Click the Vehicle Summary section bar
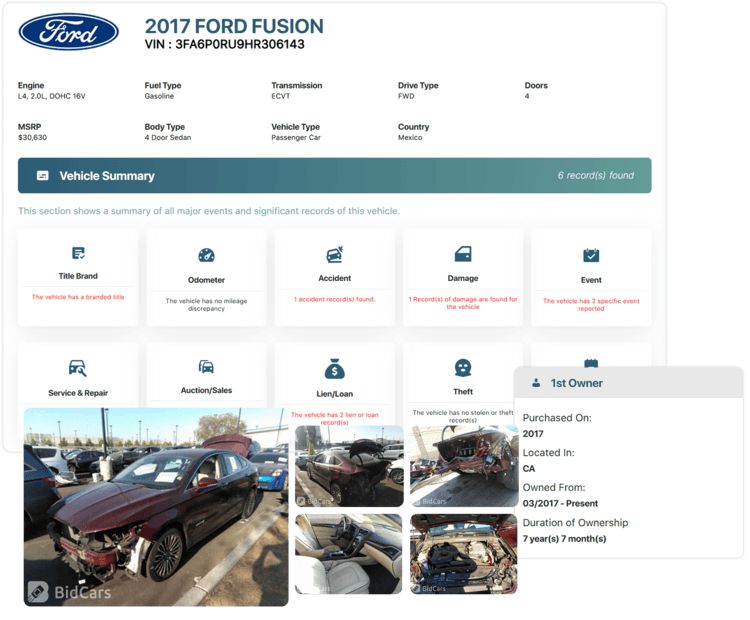The height and width of the screenshot is (620, 750). pos(334,176)
